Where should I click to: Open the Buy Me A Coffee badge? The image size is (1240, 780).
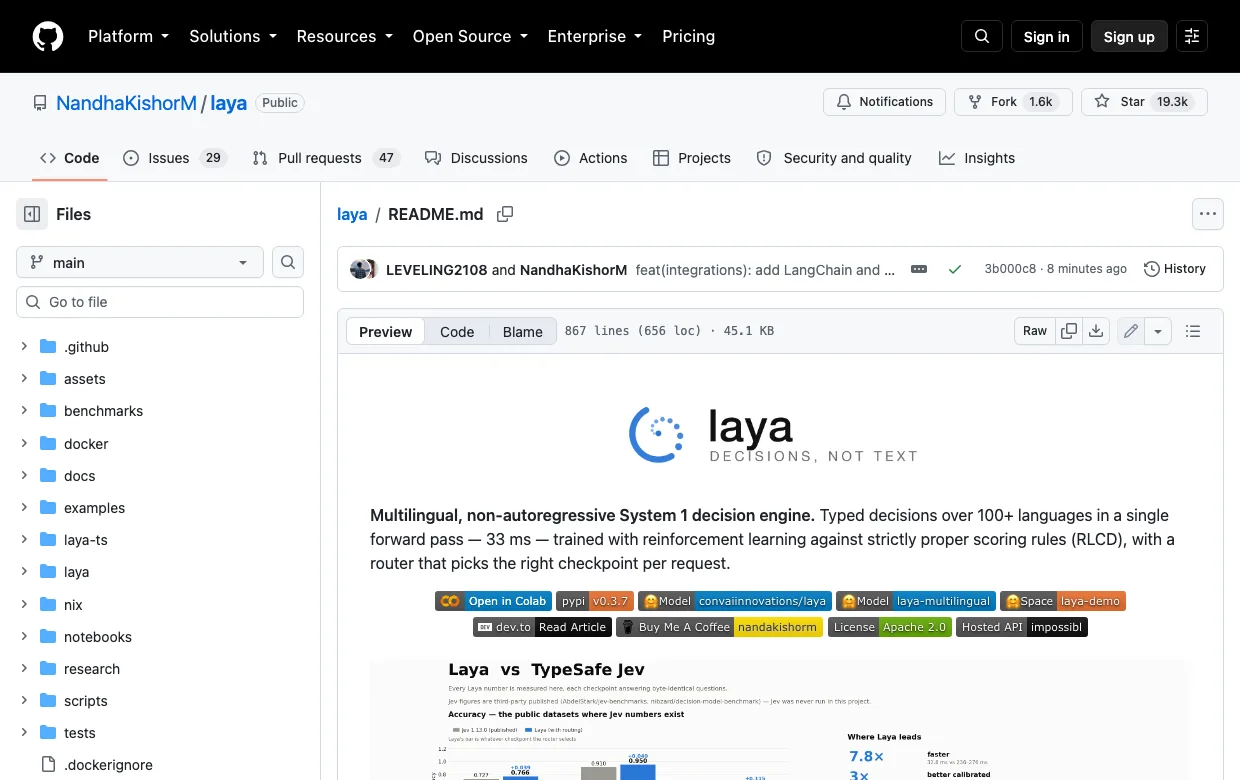[x=719, y=627]
